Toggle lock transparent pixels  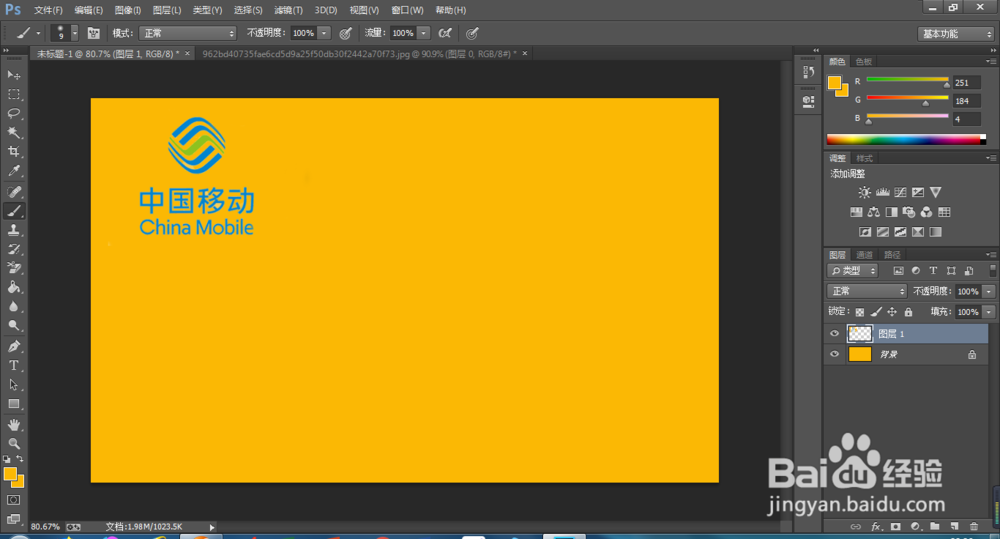pos(860,312)
